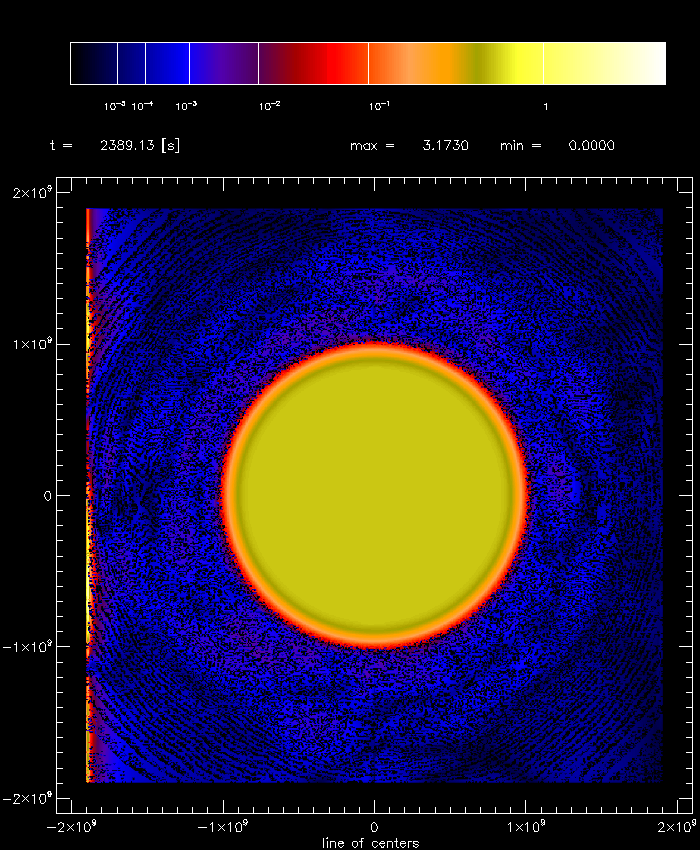Click the max value 3.1730

[x=445, y=146]
